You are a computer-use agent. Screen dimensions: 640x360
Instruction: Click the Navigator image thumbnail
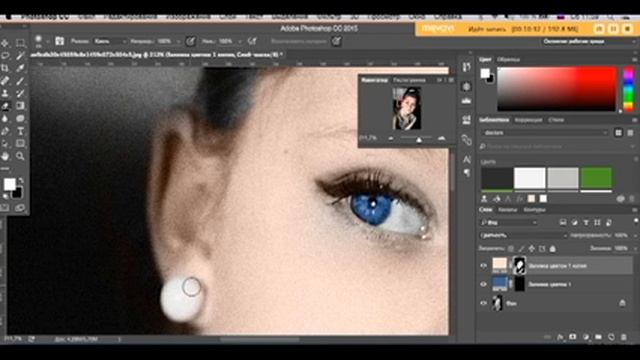point(406,108)
